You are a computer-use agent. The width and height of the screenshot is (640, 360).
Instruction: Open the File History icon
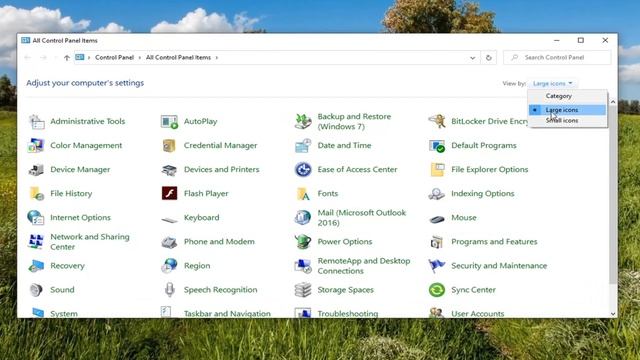click(x=36, y=194)
